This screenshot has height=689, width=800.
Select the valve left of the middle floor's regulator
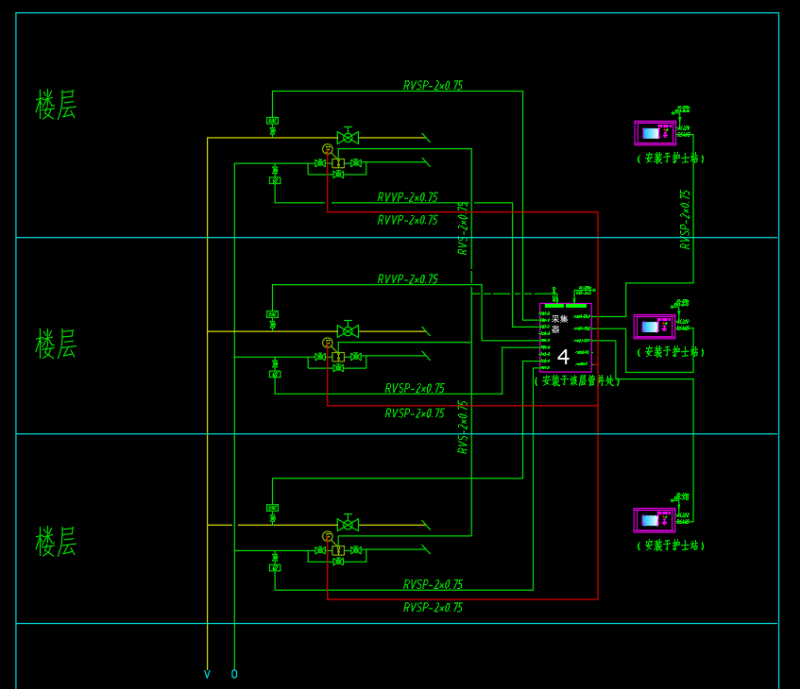320,357
